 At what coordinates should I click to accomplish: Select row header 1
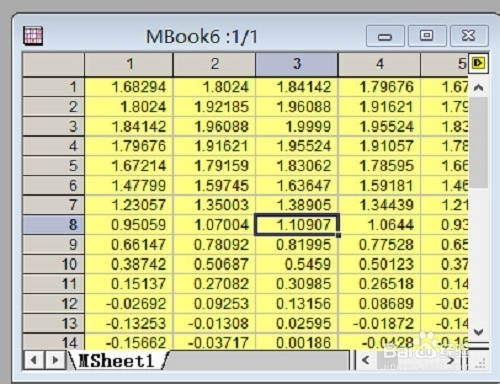tap(54, 87)
